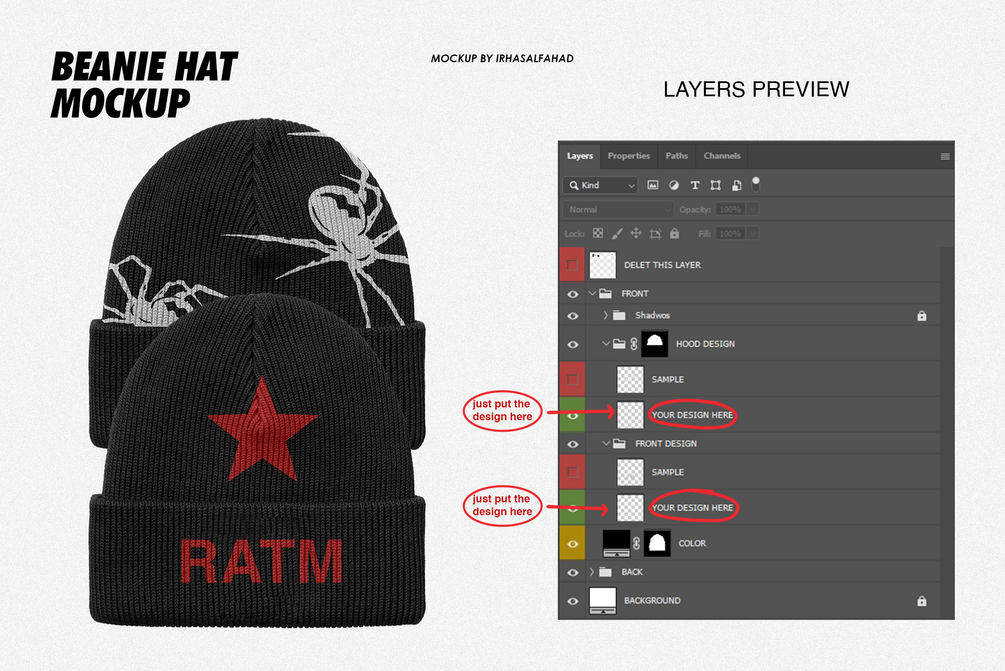Screen dimensions: 1005x671
Task: Show the SAMPLE layer under HOOD DESIGN
Action: (x=572, y=379)
